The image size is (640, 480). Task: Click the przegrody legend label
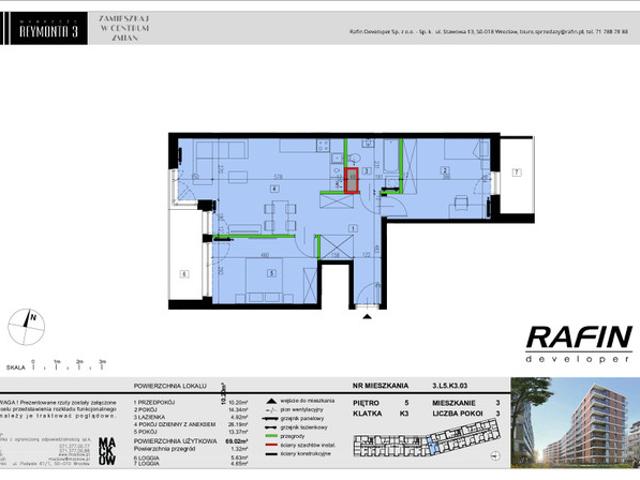(x=293, y=436)
